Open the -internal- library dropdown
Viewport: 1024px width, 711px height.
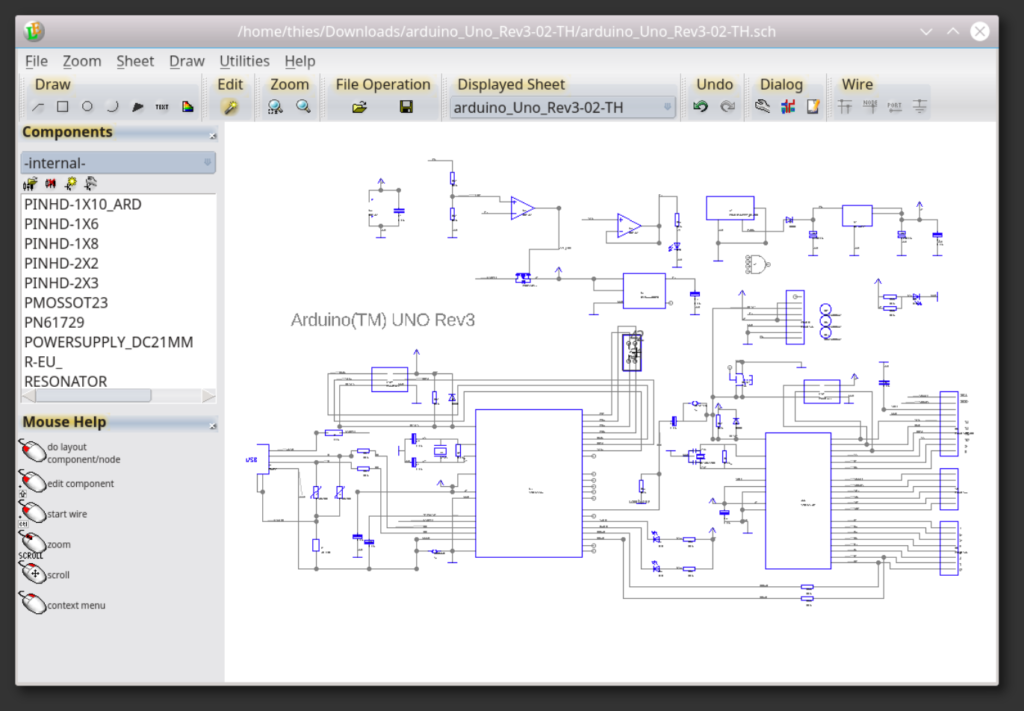[117, 162]
